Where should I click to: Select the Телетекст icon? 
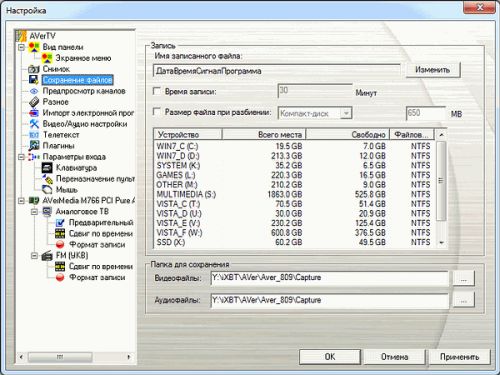(x=34, y=135)
